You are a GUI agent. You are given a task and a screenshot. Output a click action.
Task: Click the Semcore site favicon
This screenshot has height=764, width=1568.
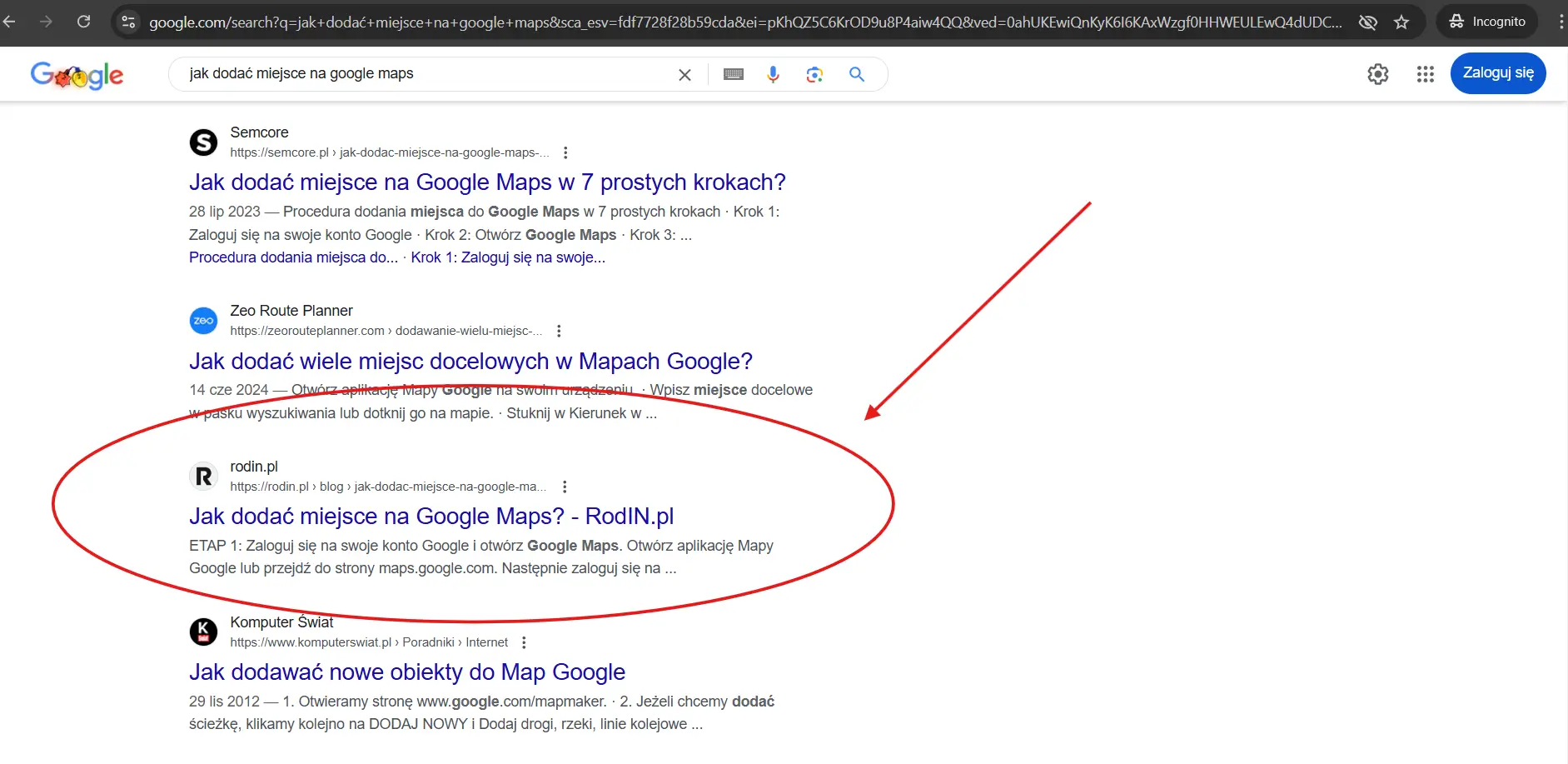click(203, 142)
